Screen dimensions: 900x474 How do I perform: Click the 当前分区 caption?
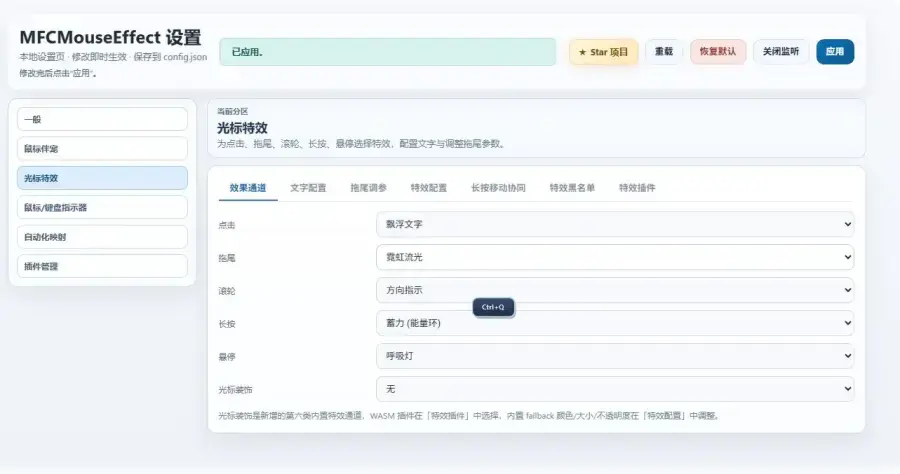coord(232,111)
